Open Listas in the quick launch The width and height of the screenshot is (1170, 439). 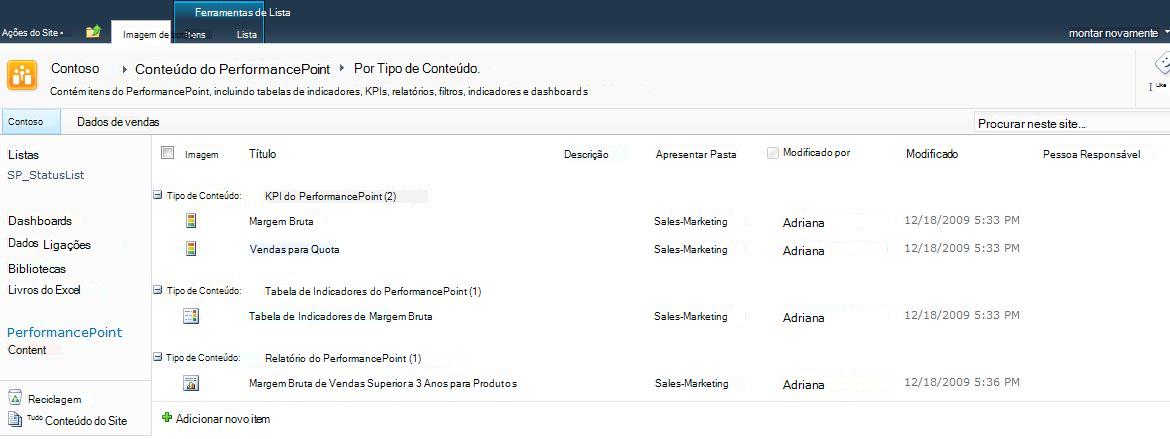click(23, 155)
